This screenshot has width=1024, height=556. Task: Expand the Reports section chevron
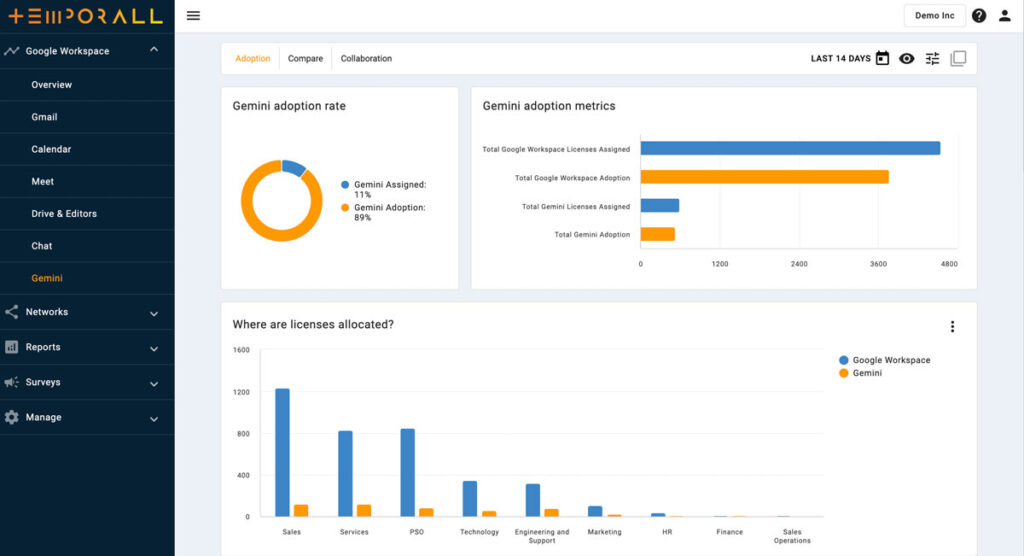[153, 349]
